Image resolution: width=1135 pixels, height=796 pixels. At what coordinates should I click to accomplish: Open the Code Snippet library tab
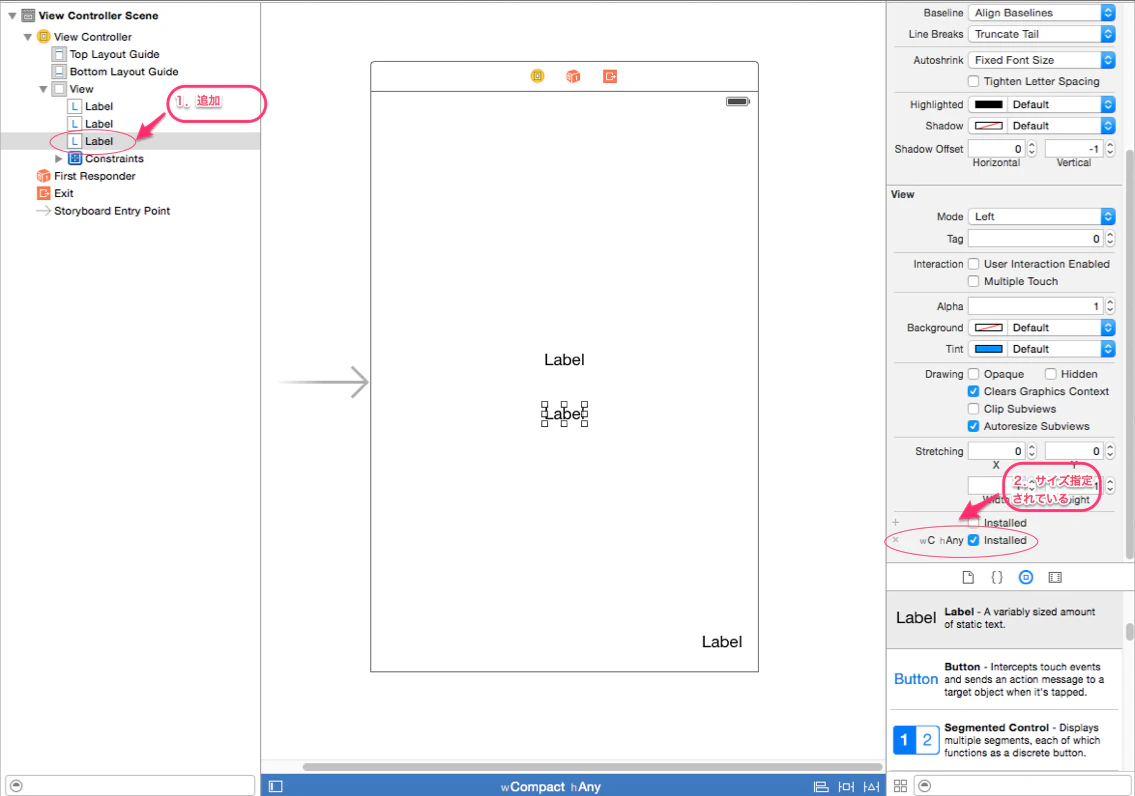pos(997,577)
